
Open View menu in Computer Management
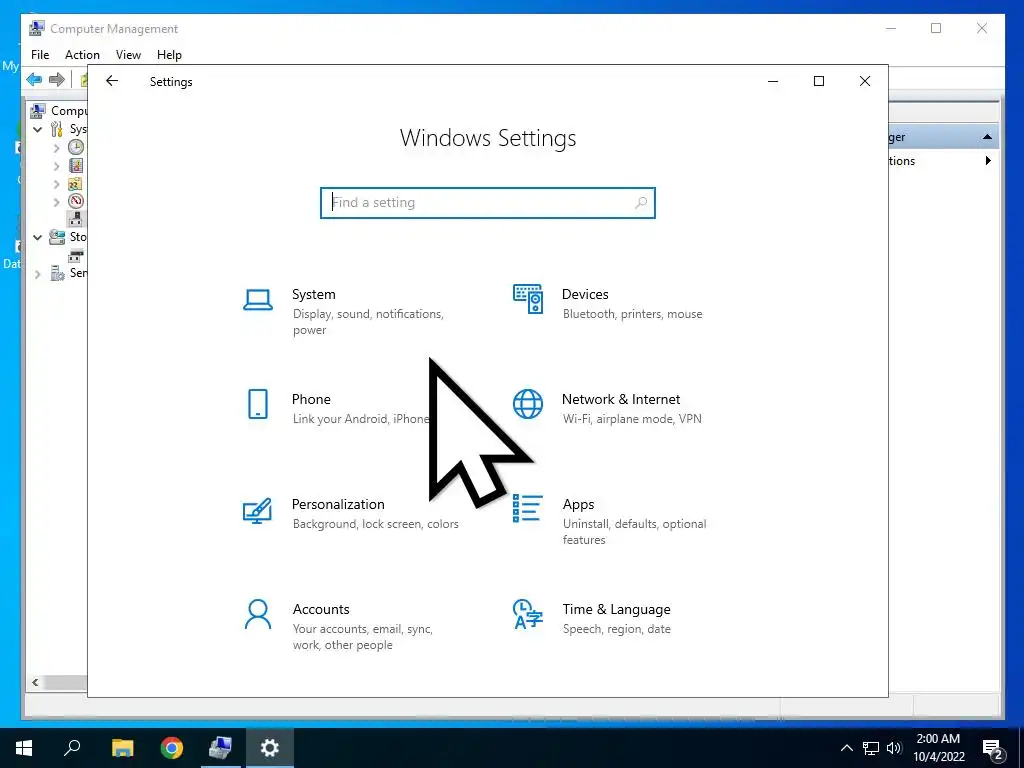click(128, 55)
